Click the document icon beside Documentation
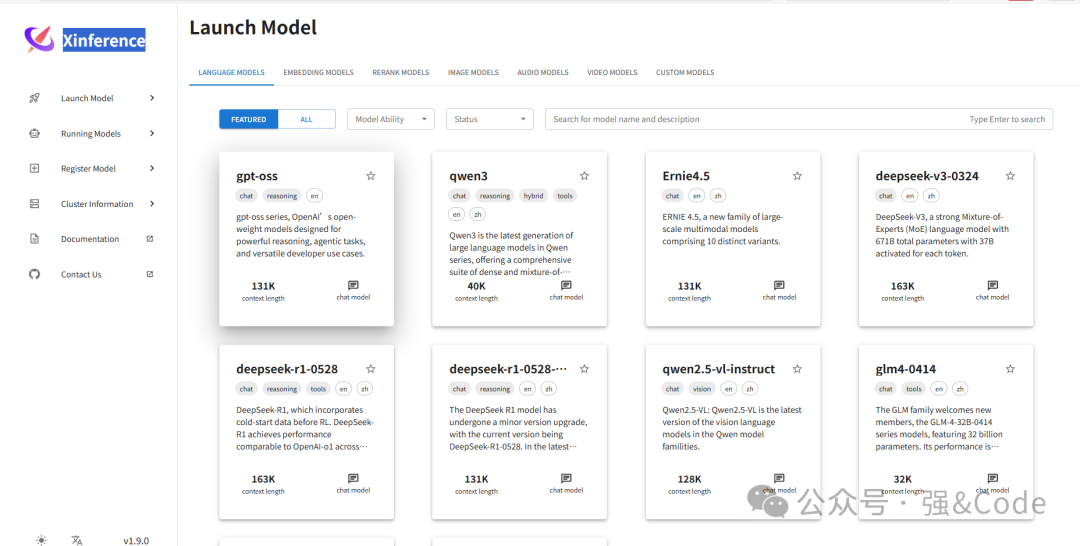 (34, 239)
